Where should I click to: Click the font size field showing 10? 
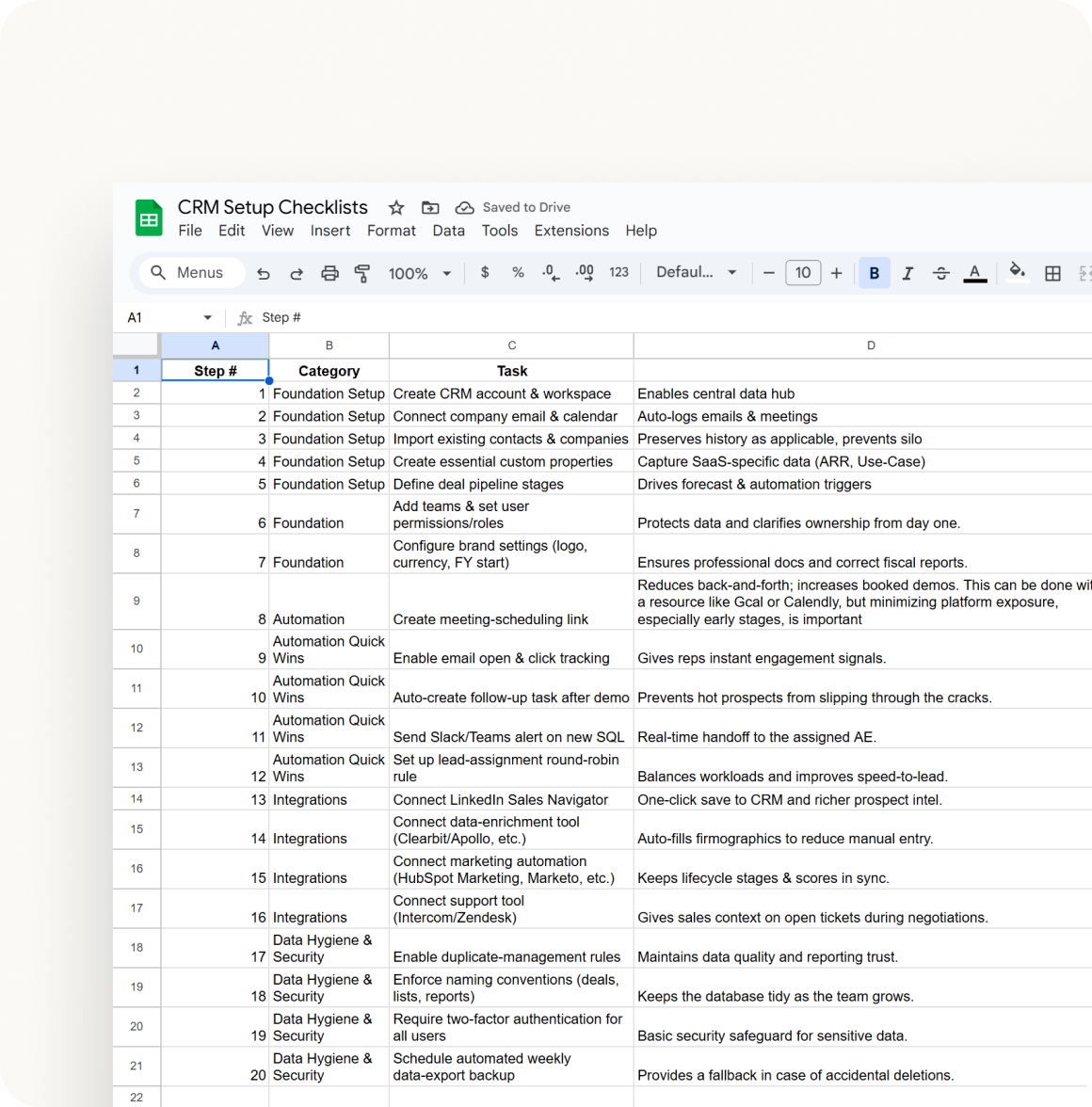pos(803,273)
